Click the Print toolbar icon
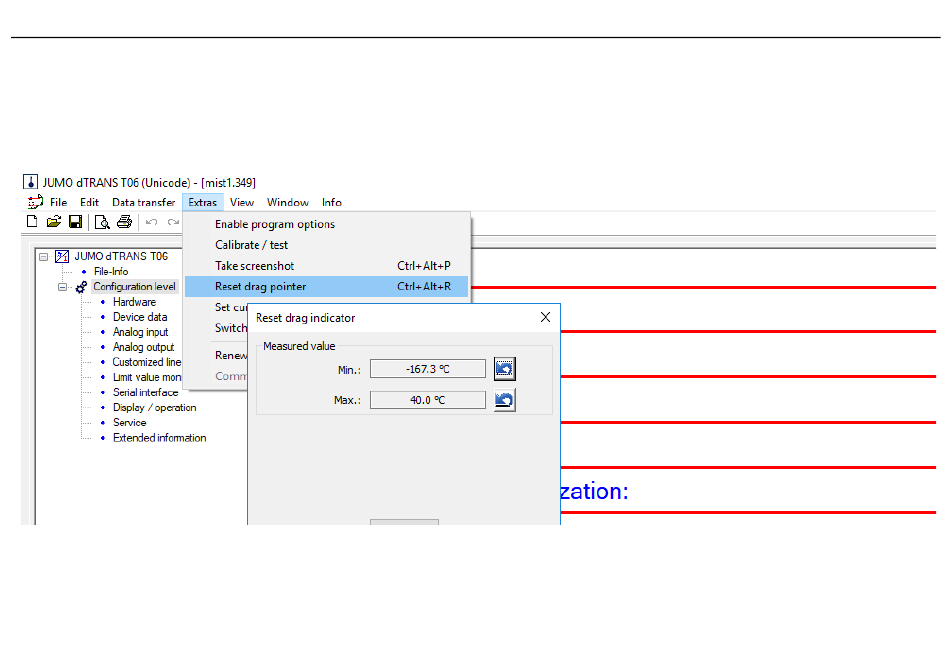 [x=124, y=222]
